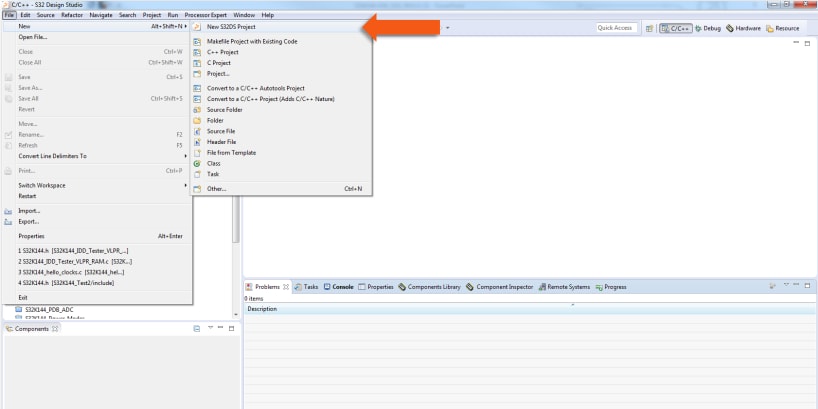
Task: Click the New S32DS Project icon
Action: (198, 27)
